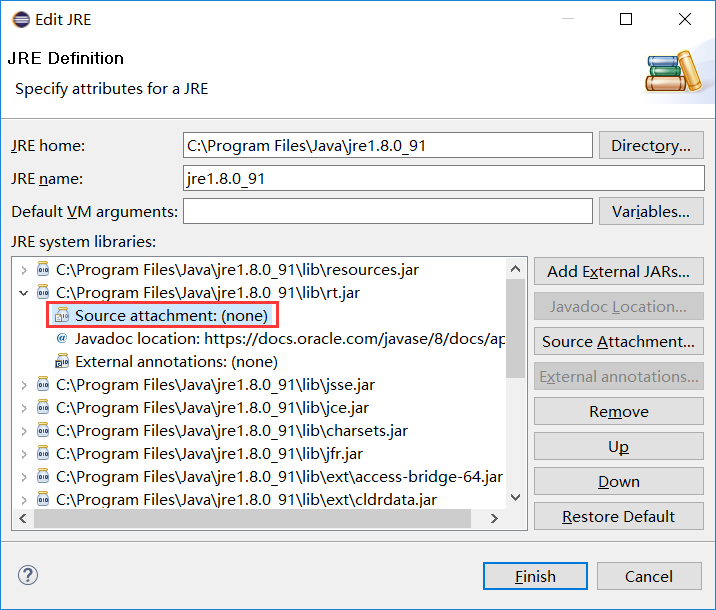Screen dimensions: 716x610
Task: Click the jar icon beside charsets.jar
Action: 43,431
